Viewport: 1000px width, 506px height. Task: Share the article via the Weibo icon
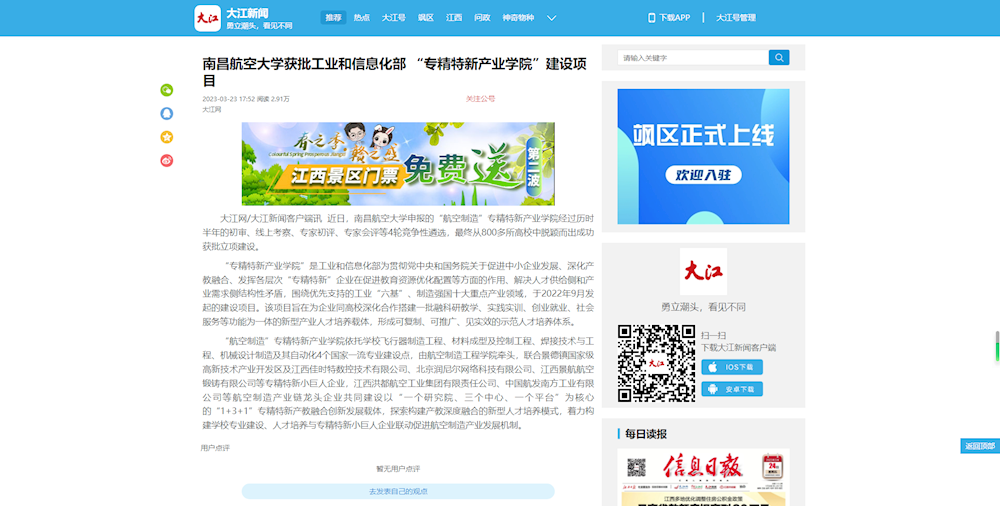click(167, 160)
